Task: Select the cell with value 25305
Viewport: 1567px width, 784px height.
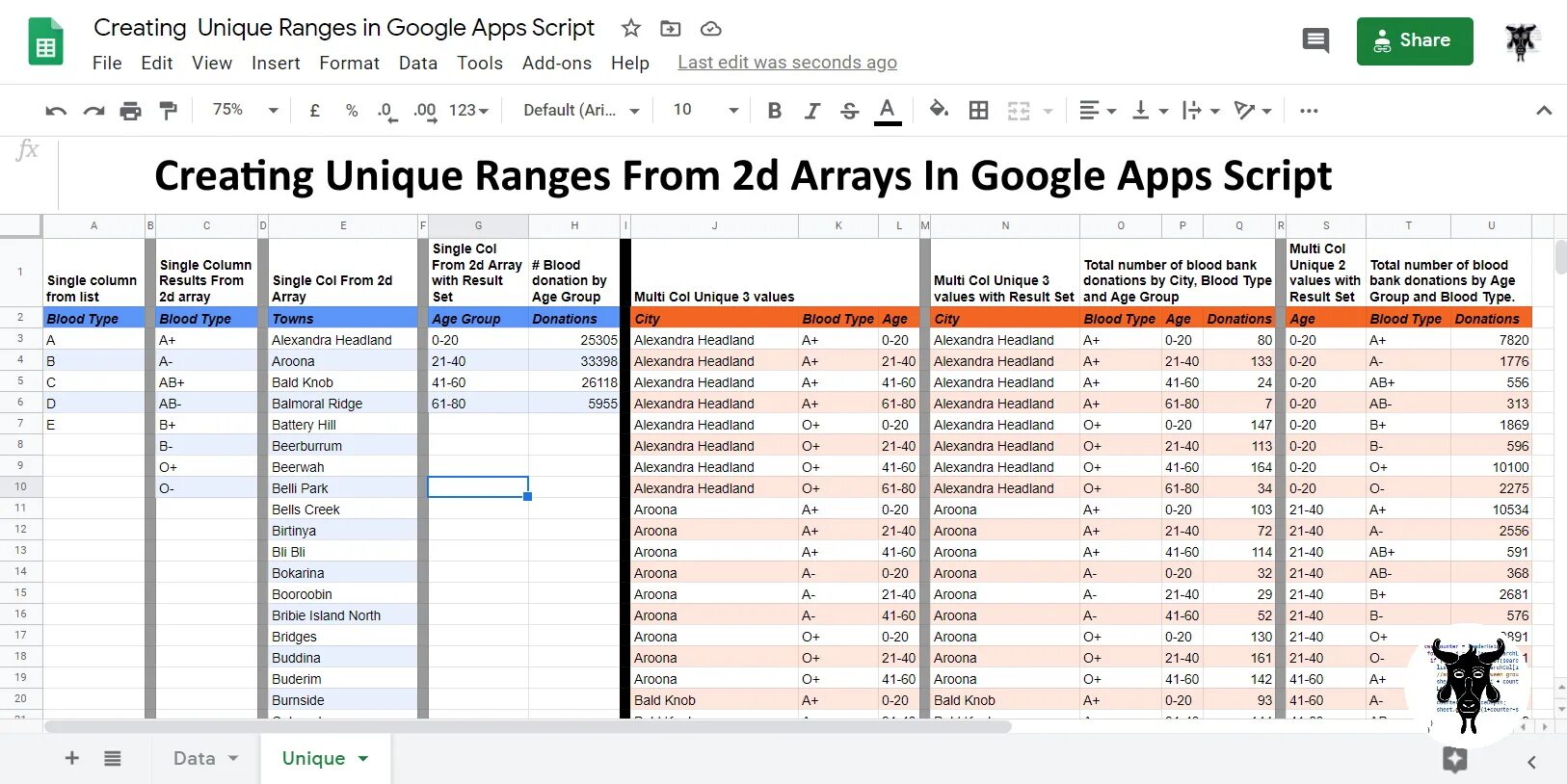Action: (574, 340)
